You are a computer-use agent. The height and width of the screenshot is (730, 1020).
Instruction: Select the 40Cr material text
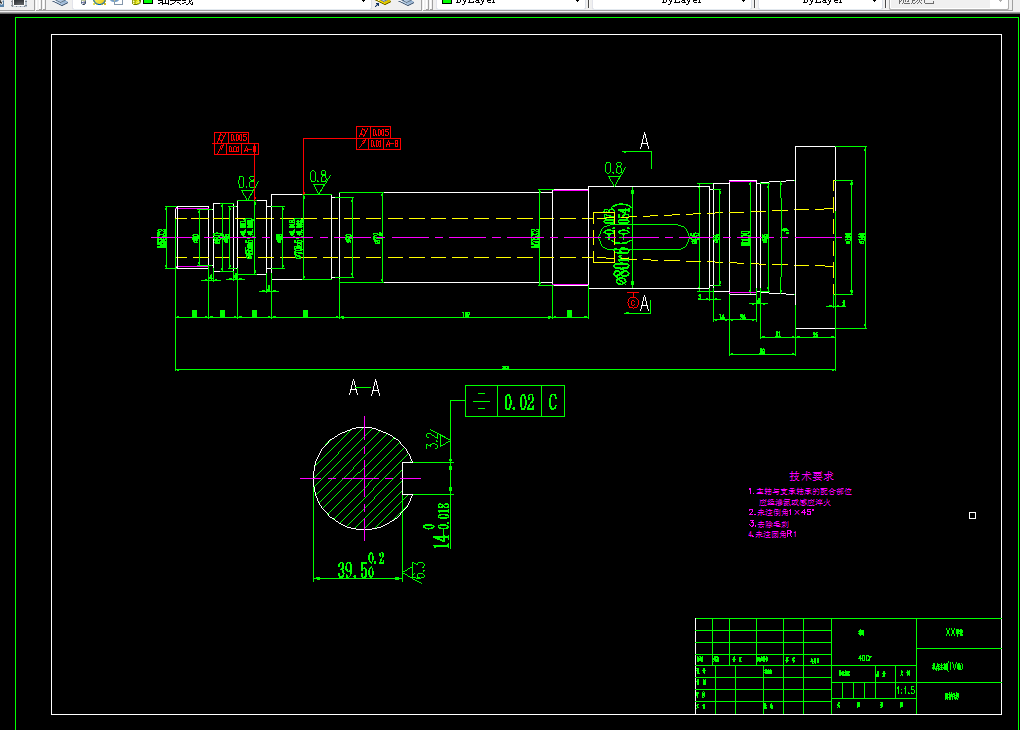coord(865,658)
